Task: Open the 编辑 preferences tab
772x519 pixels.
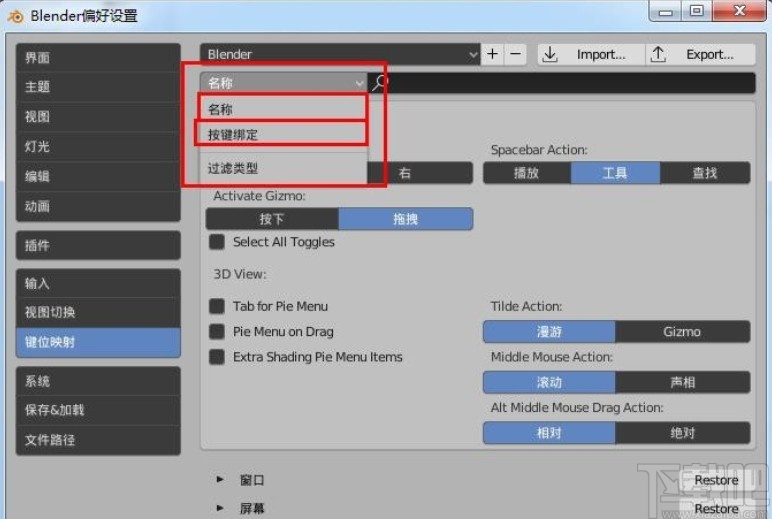Action: [x=98, y=176]
